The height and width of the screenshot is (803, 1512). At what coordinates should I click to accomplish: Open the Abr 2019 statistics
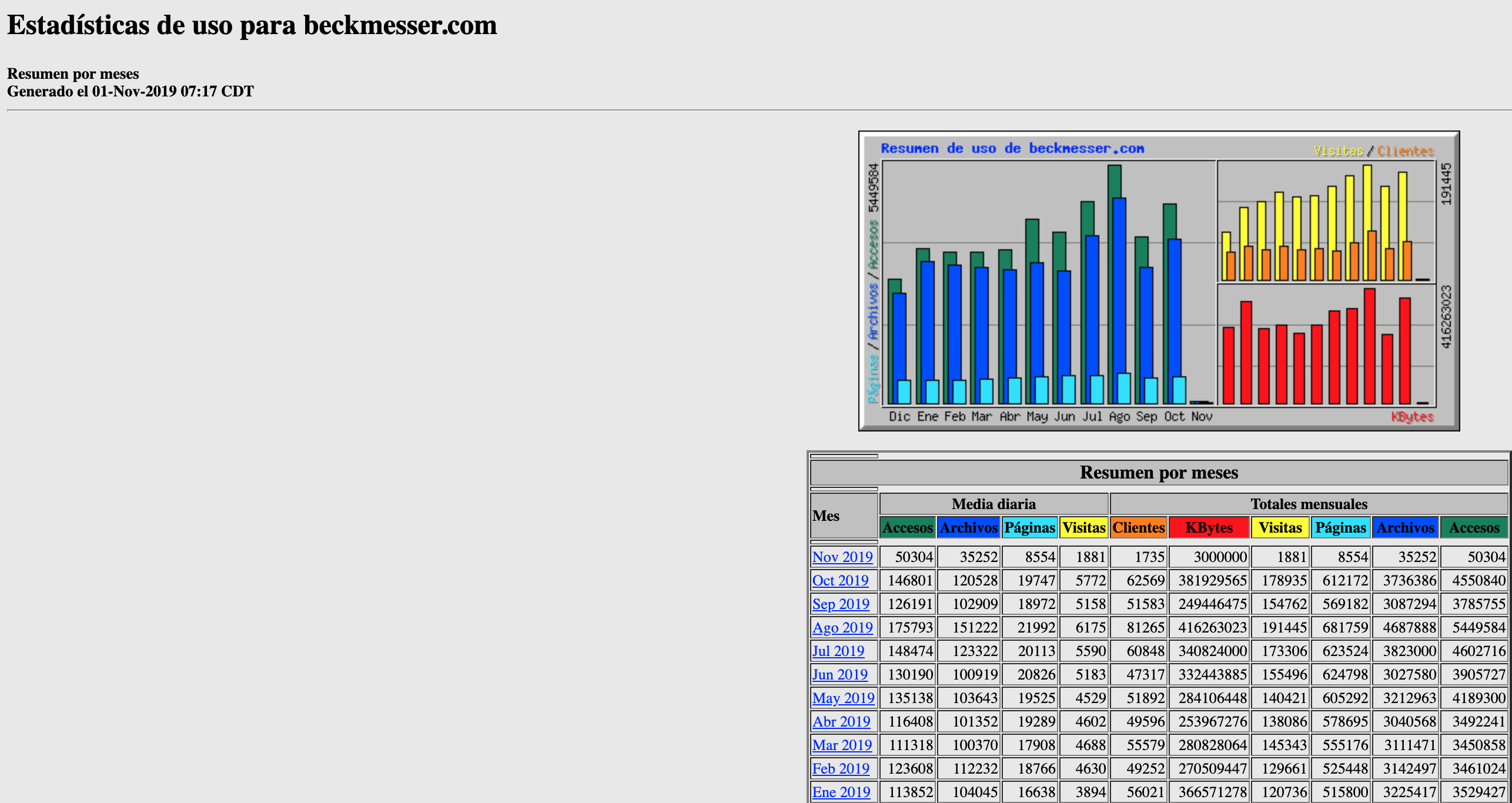[841, 721]
